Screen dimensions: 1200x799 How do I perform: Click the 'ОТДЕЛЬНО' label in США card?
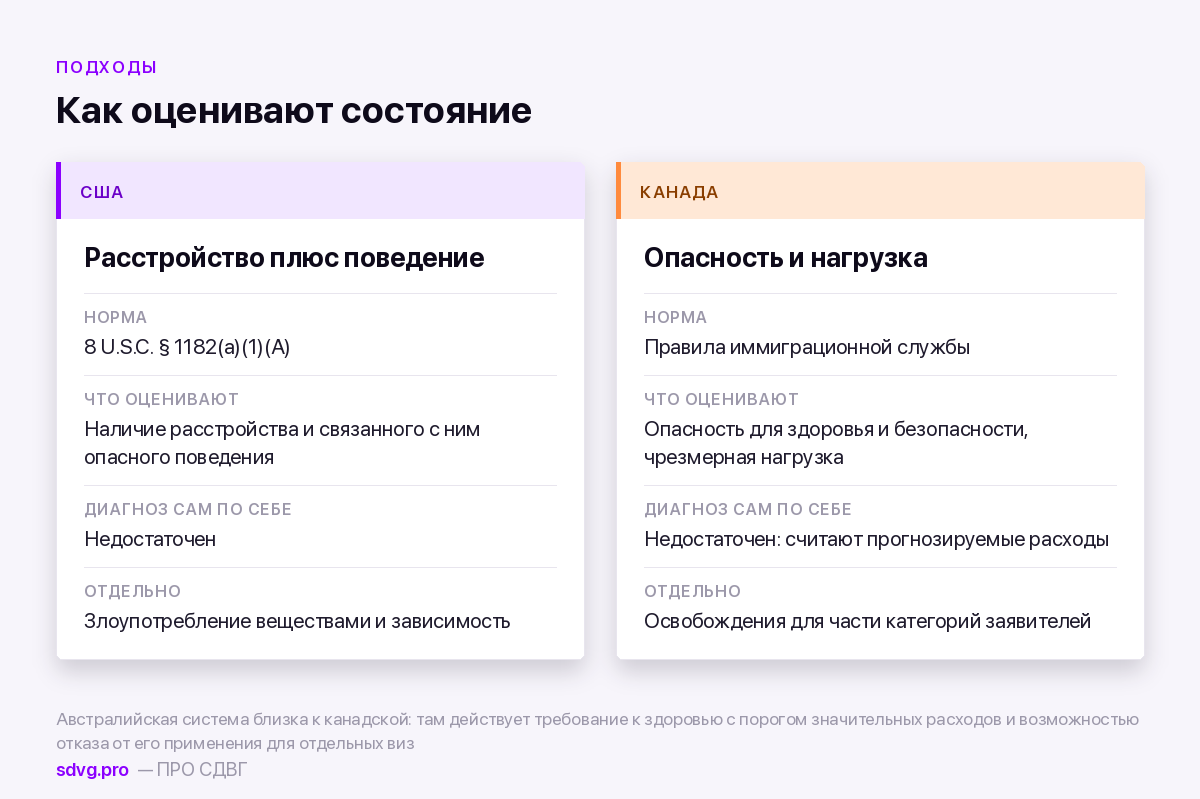click(133, 592)
